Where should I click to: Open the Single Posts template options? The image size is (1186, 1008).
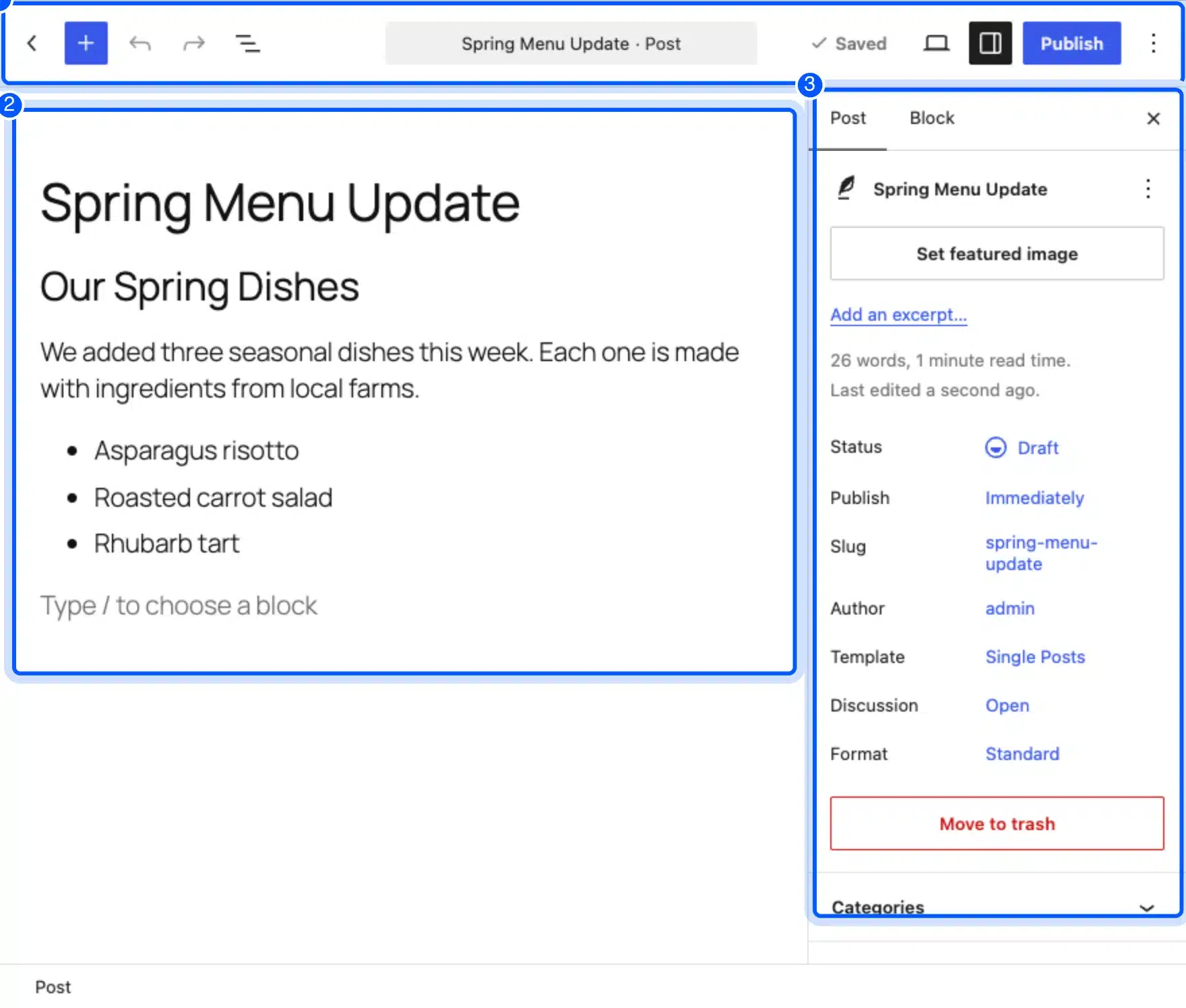[1035, 657]
